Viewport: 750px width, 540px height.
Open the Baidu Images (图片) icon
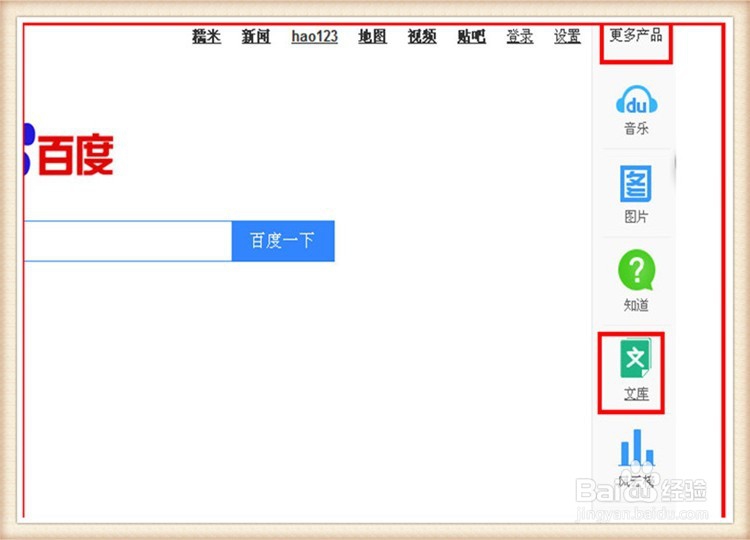pos(636,184)
